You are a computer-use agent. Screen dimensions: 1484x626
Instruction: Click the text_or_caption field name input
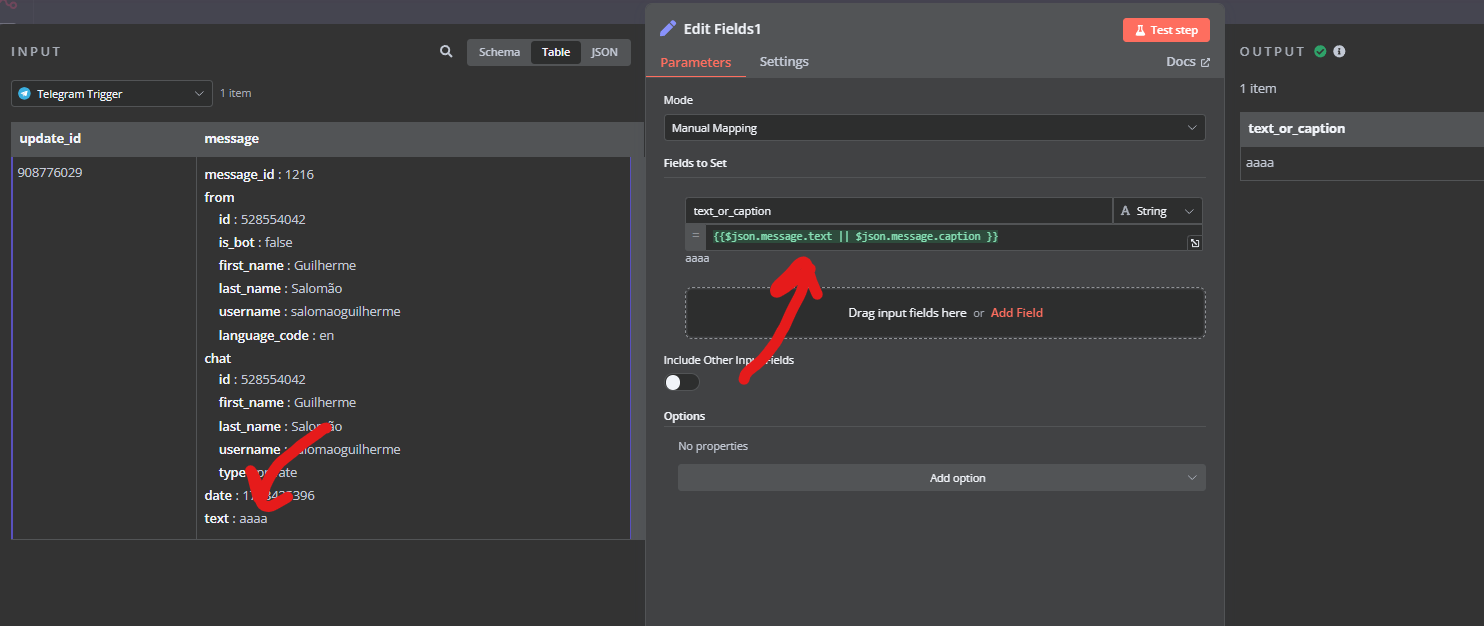point(897,211)
